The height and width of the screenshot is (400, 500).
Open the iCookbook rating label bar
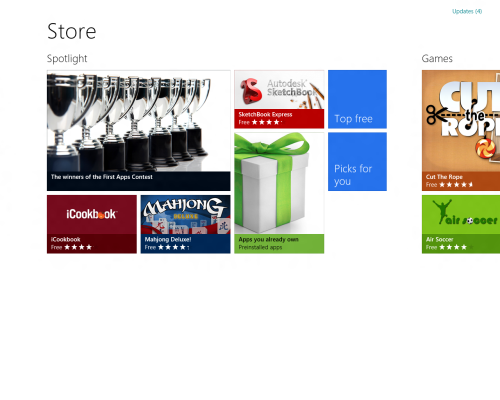pos(92,244)
